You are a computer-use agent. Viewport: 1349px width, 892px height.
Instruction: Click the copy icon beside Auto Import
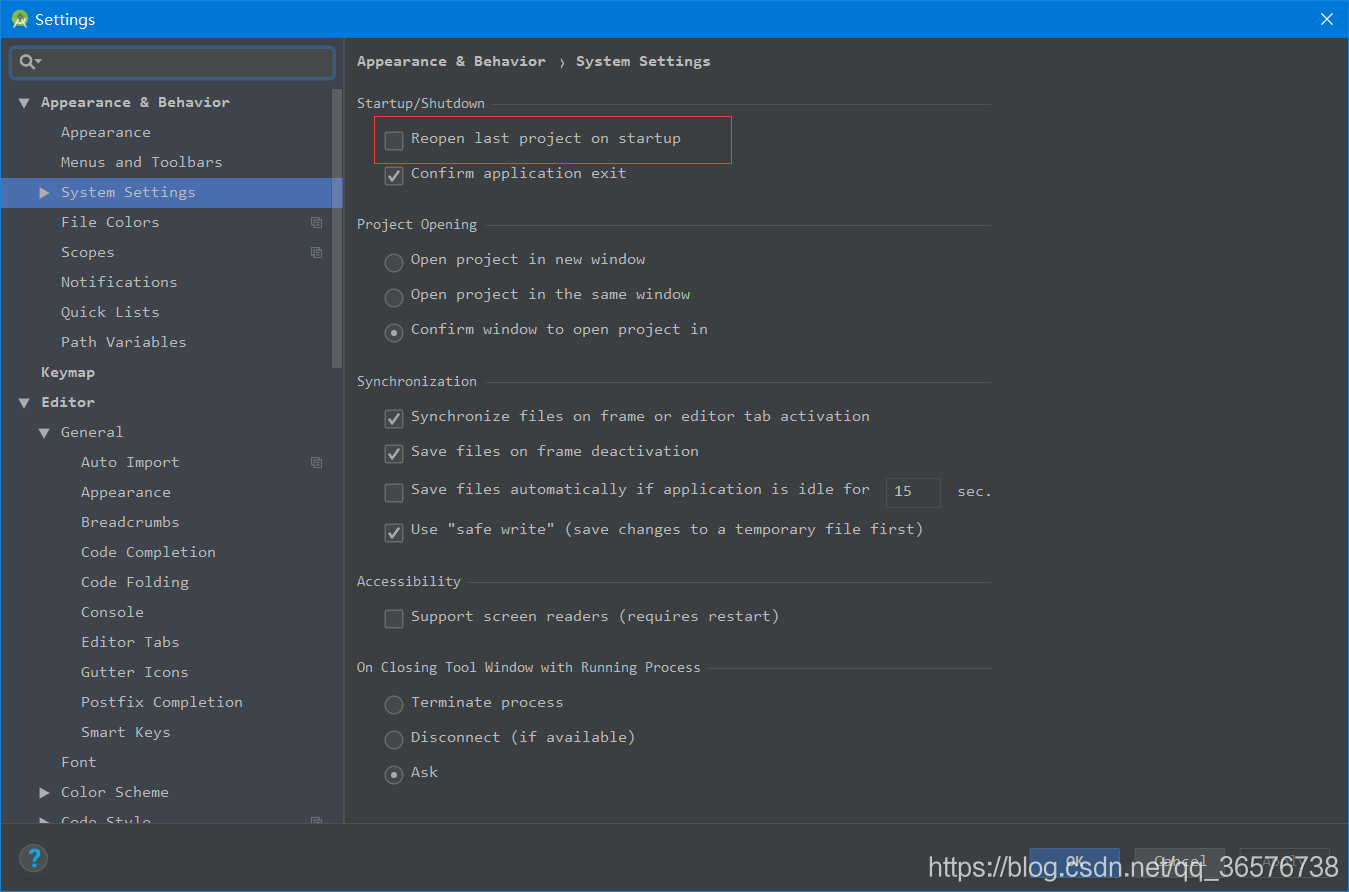pos(316,462)
